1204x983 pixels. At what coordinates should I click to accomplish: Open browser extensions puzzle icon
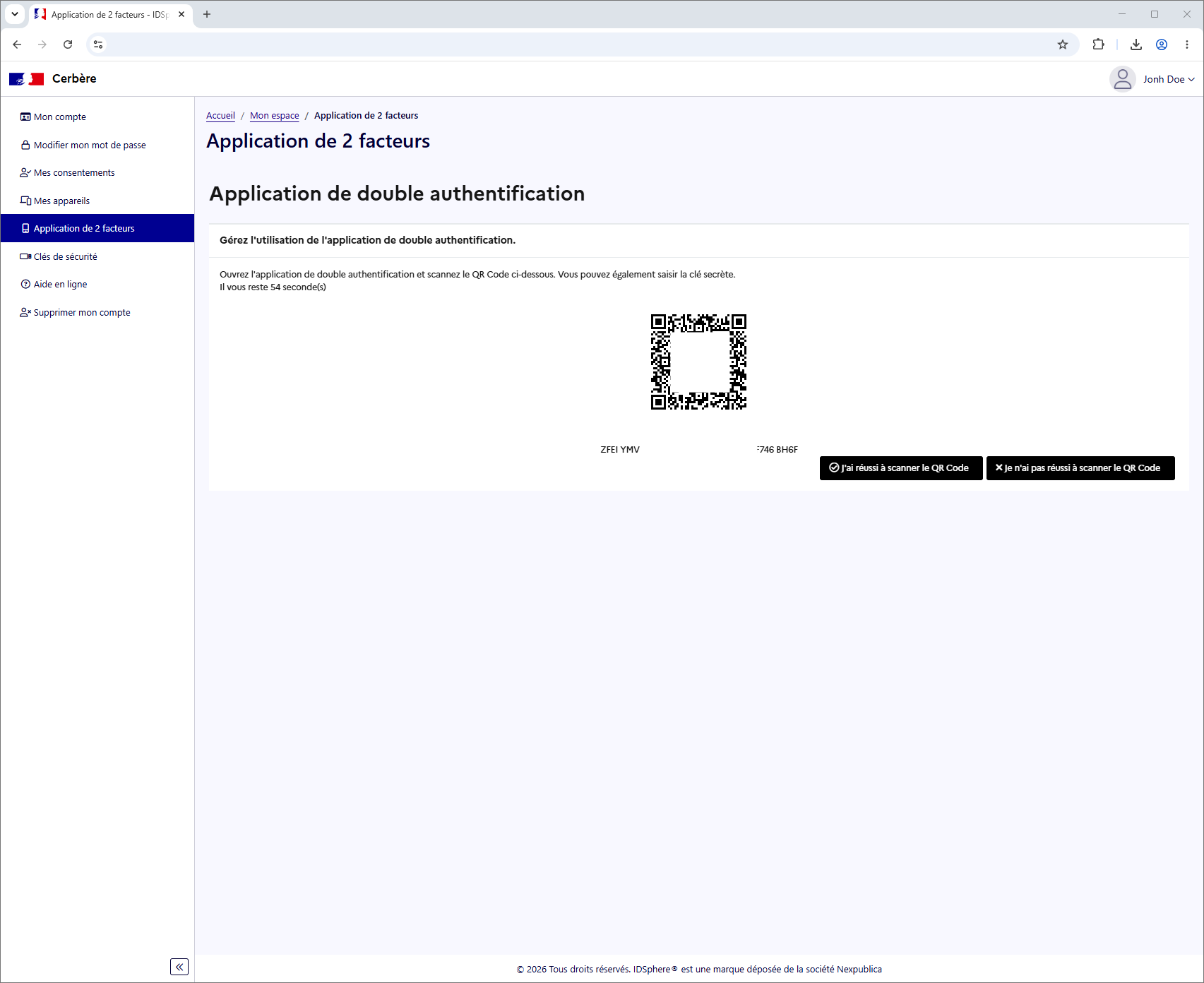click(x=1098, y=44)
